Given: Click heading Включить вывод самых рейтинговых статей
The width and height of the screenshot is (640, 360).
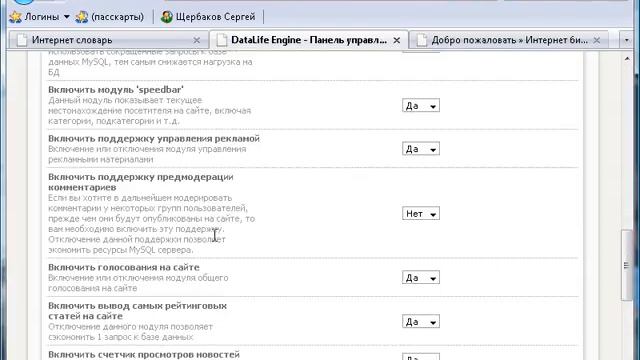Looking at the screenshot, I should click(x=138, y=311).
